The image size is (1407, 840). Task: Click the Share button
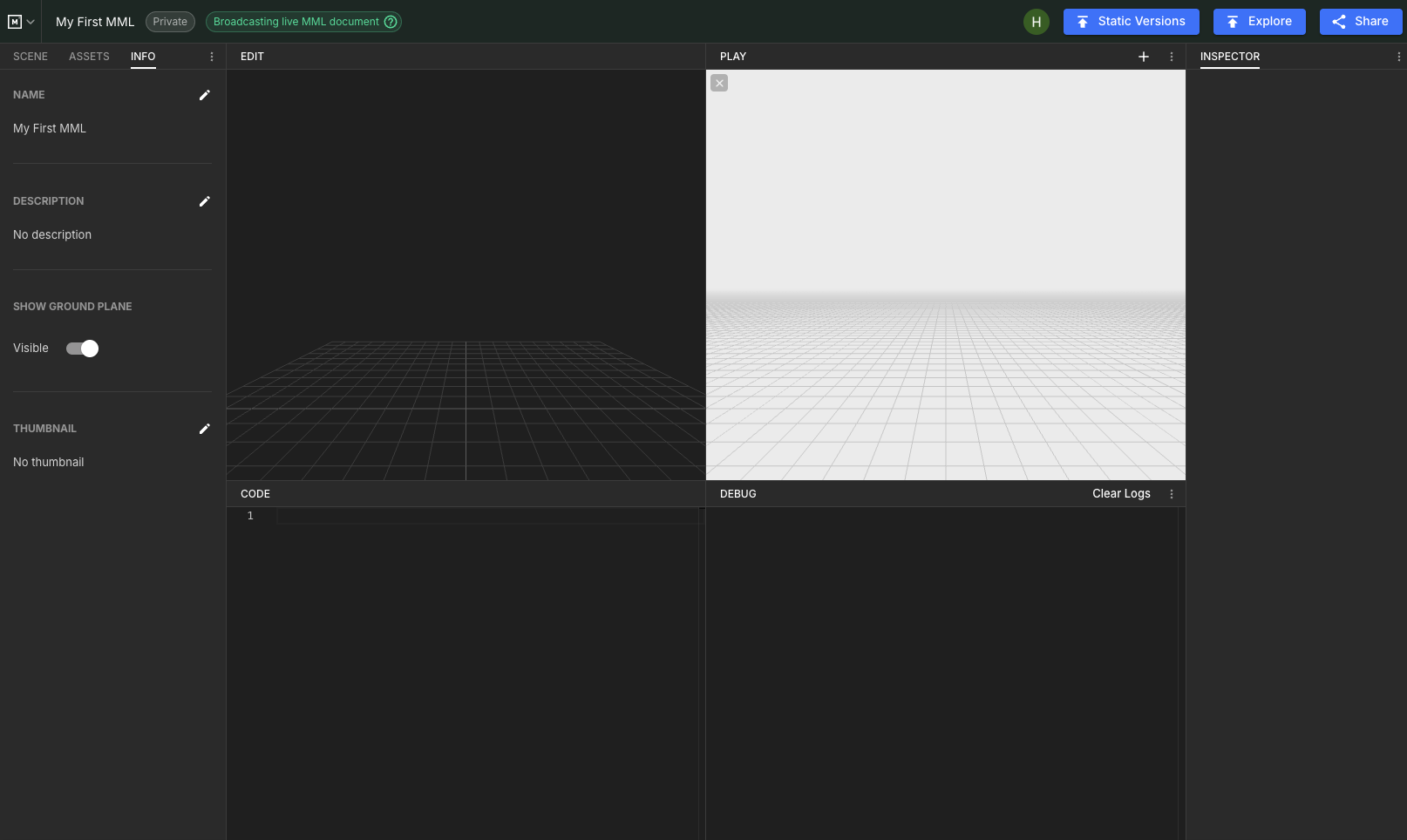1360,22
